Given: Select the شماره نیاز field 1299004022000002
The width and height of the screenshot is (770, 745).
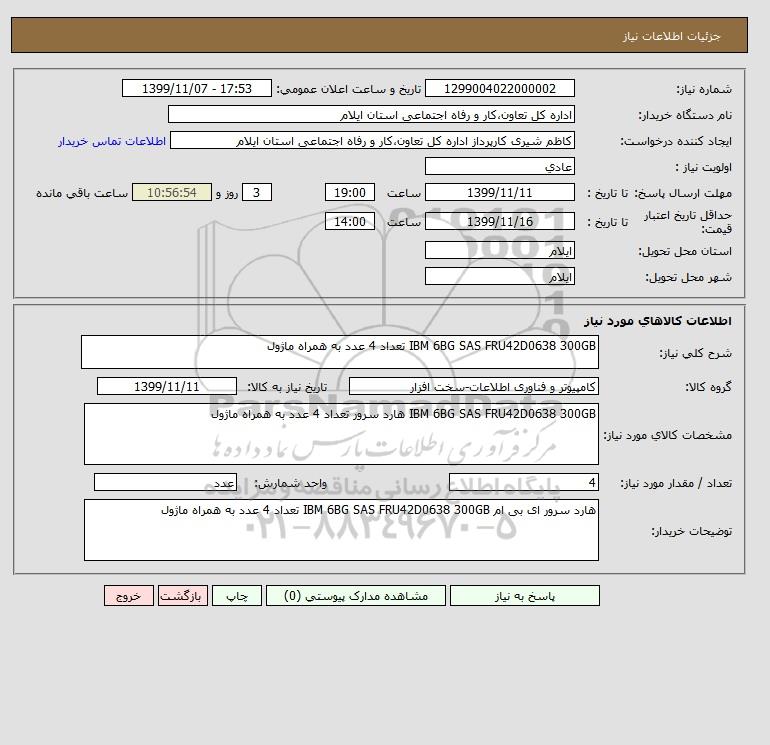Looking at the screenshot, I should [x=499, y=88].
